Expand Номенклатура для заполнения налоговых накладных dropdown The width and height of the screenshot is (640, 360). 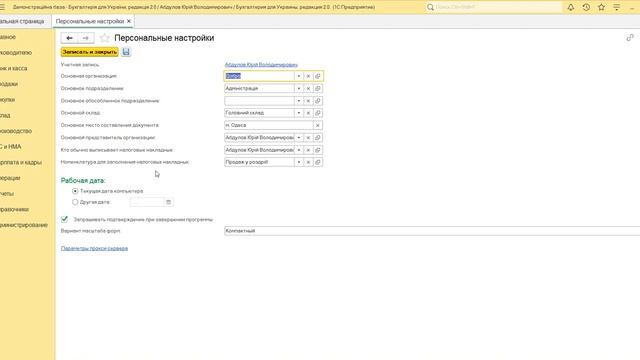coord(299,162)
